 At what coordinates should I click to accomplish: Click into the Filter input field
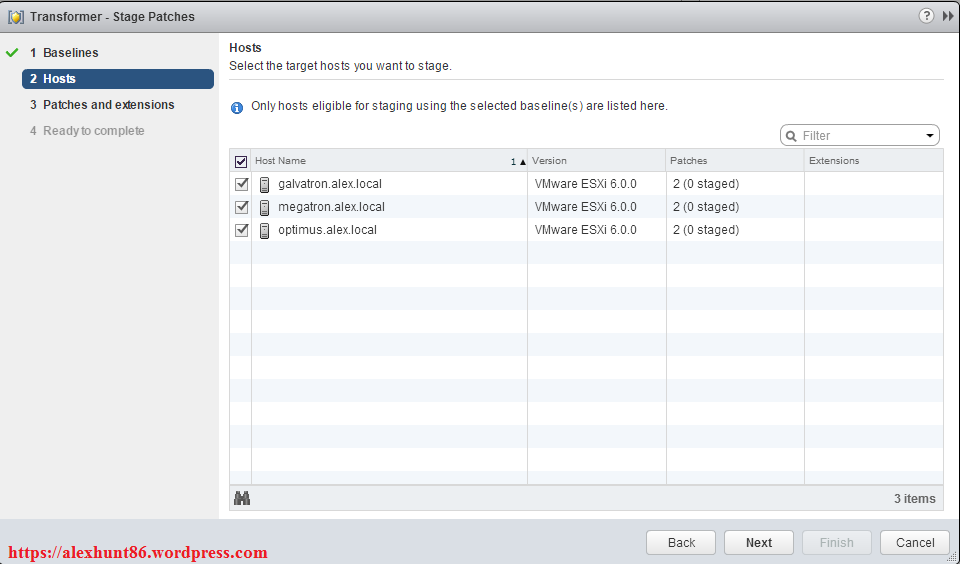coord(860,135)
